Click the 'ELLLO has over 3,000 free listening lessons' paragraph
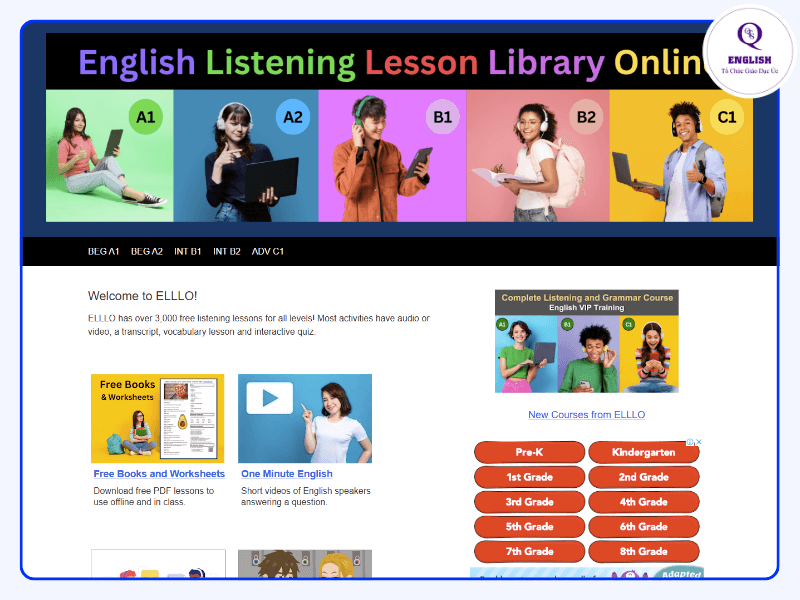 [259, 325]
